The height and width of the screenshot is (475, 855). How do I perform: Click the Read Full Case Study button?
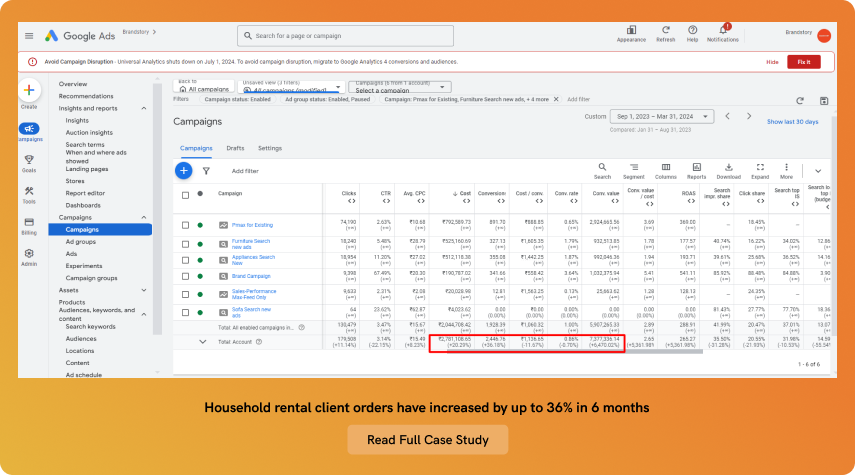pyautogui.click(x=428, y=440)
